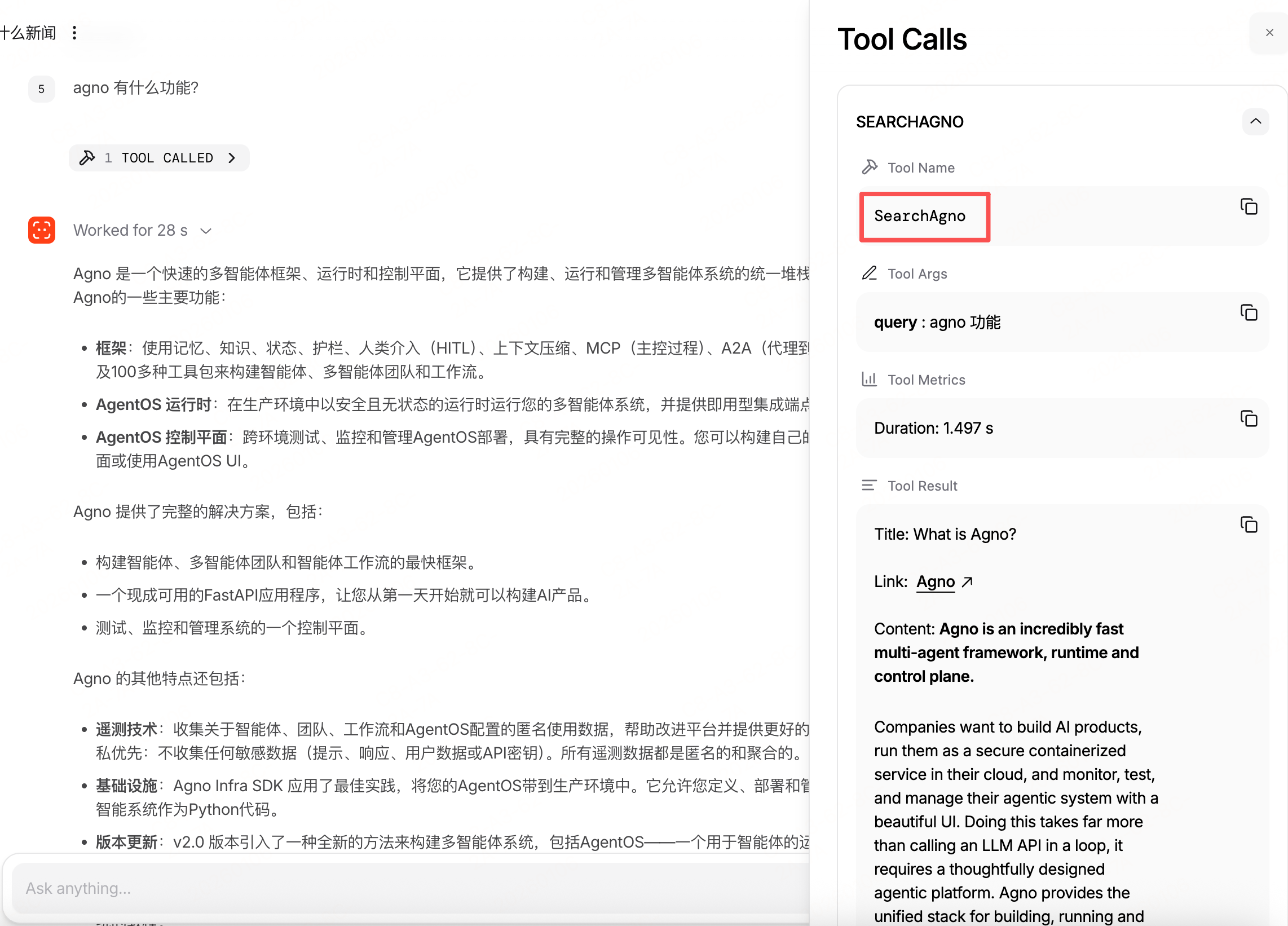Click the 1 TOOL CALLED button

[159, 158]
